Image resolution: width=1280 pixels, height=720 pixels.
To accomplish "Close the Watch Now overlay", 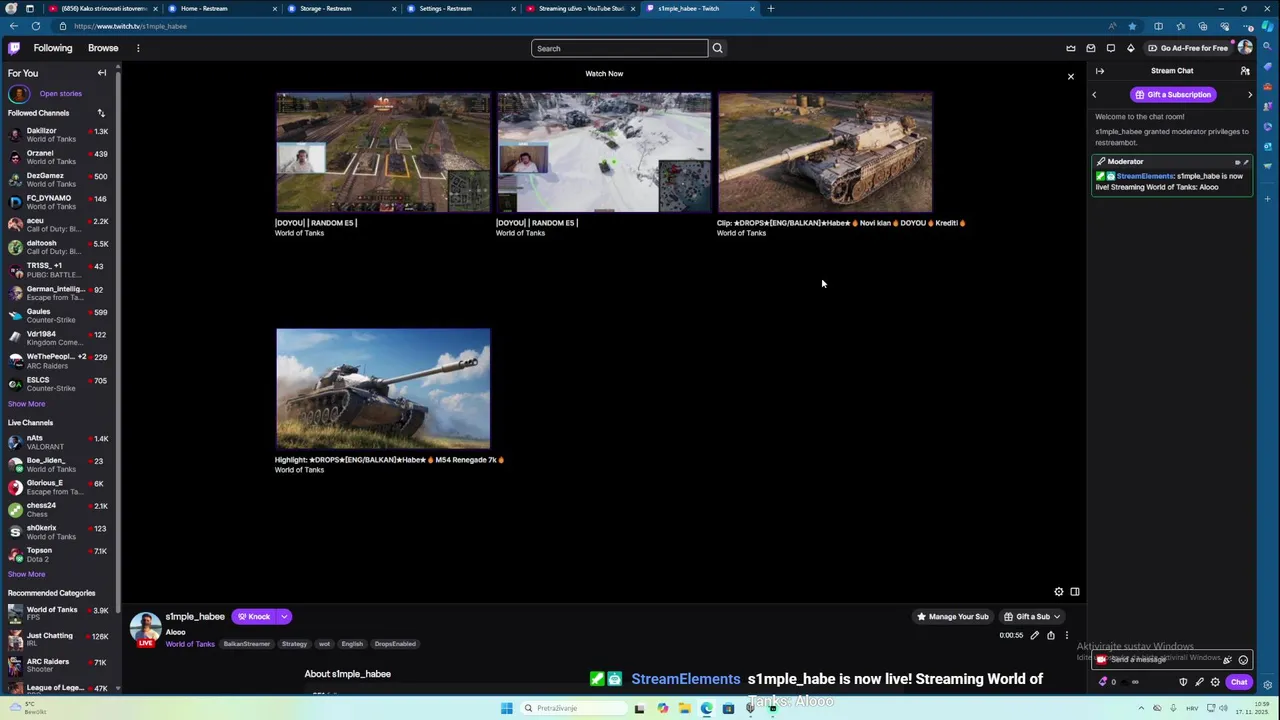I will coord(1071,77).
